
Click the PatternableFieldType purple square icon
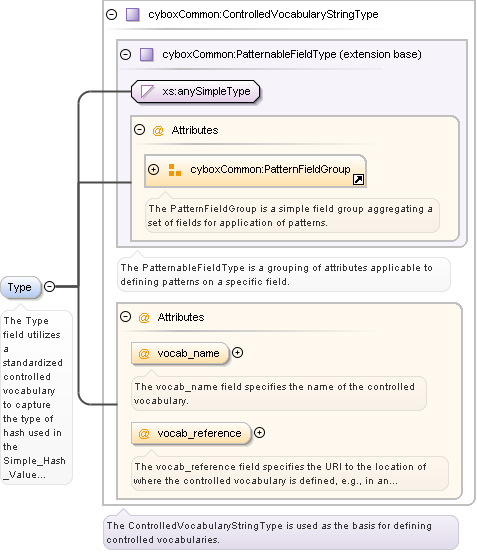(147, 55)
